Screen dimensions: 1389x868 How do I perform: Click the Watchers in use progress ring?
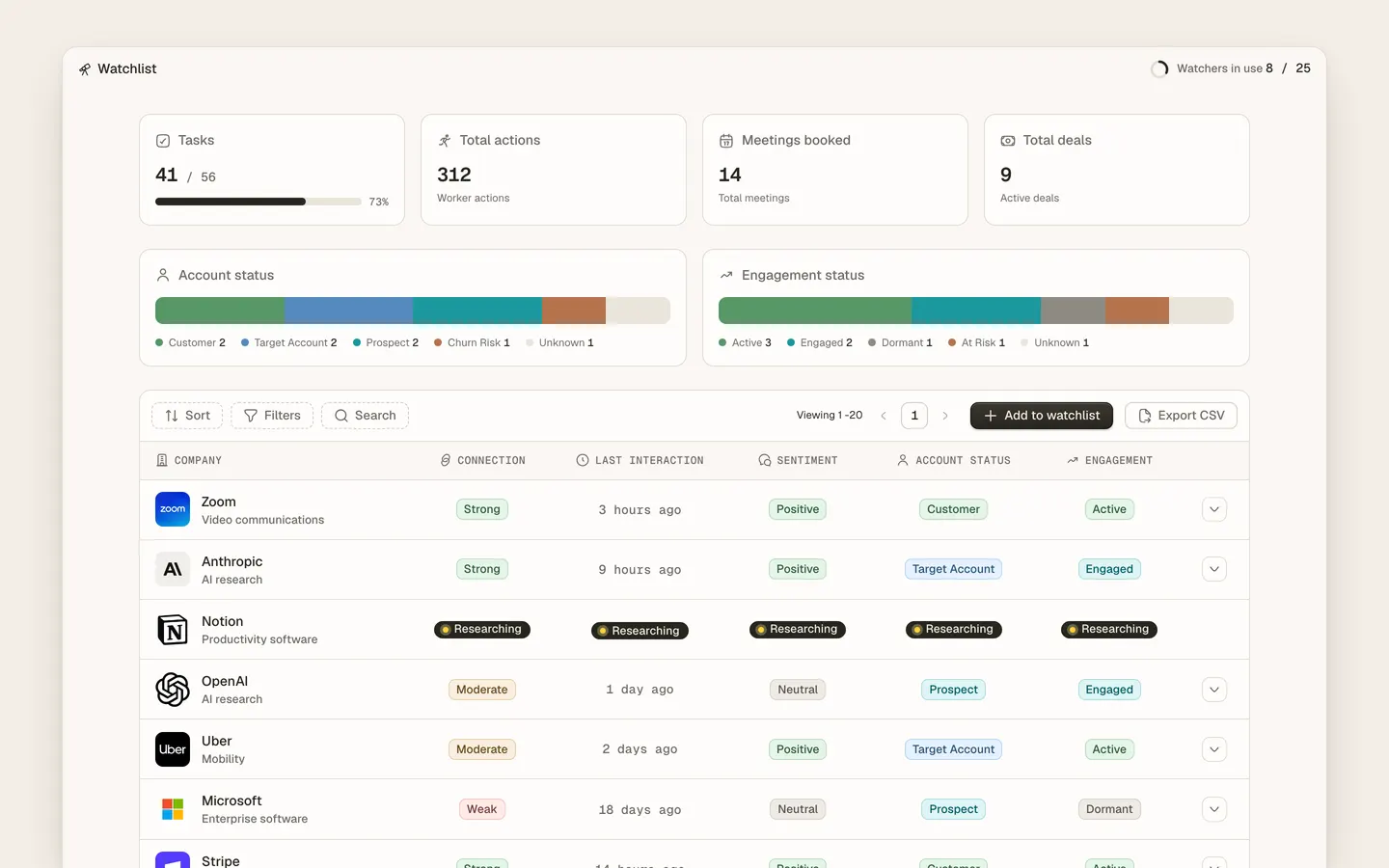pos(1159,68)
